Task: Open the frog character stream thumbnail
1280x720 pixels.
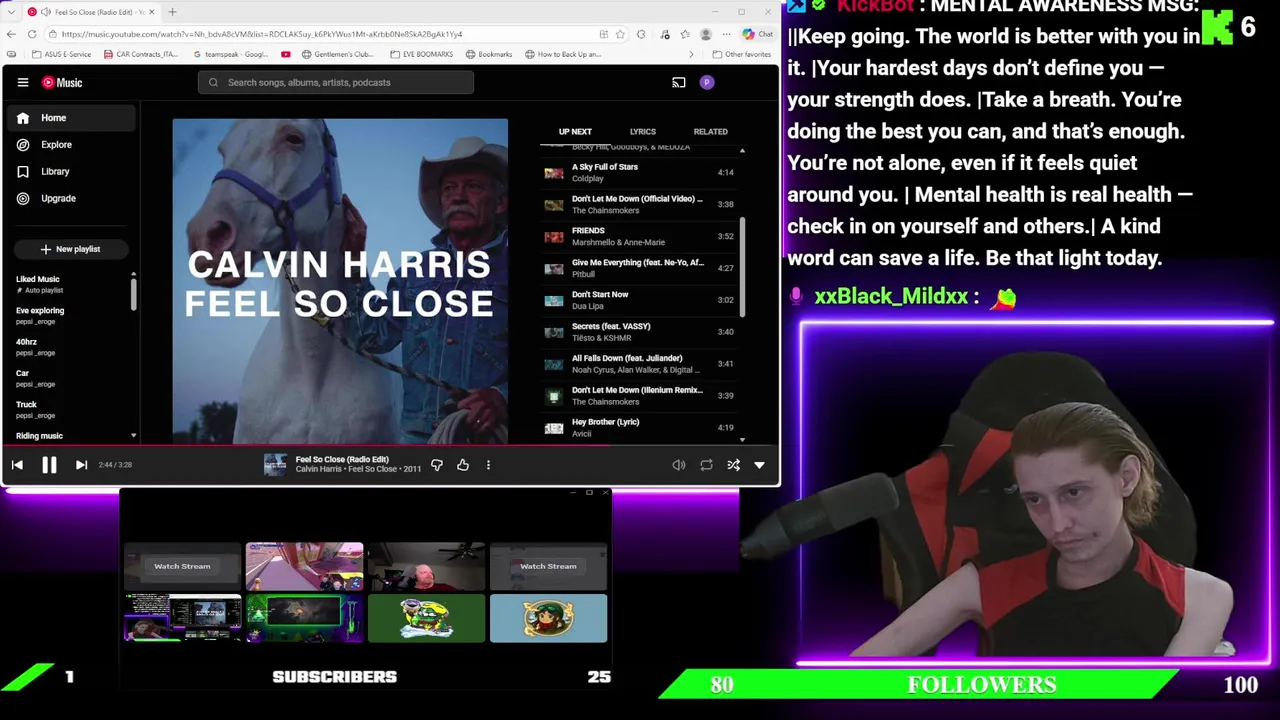Action: 426,618
